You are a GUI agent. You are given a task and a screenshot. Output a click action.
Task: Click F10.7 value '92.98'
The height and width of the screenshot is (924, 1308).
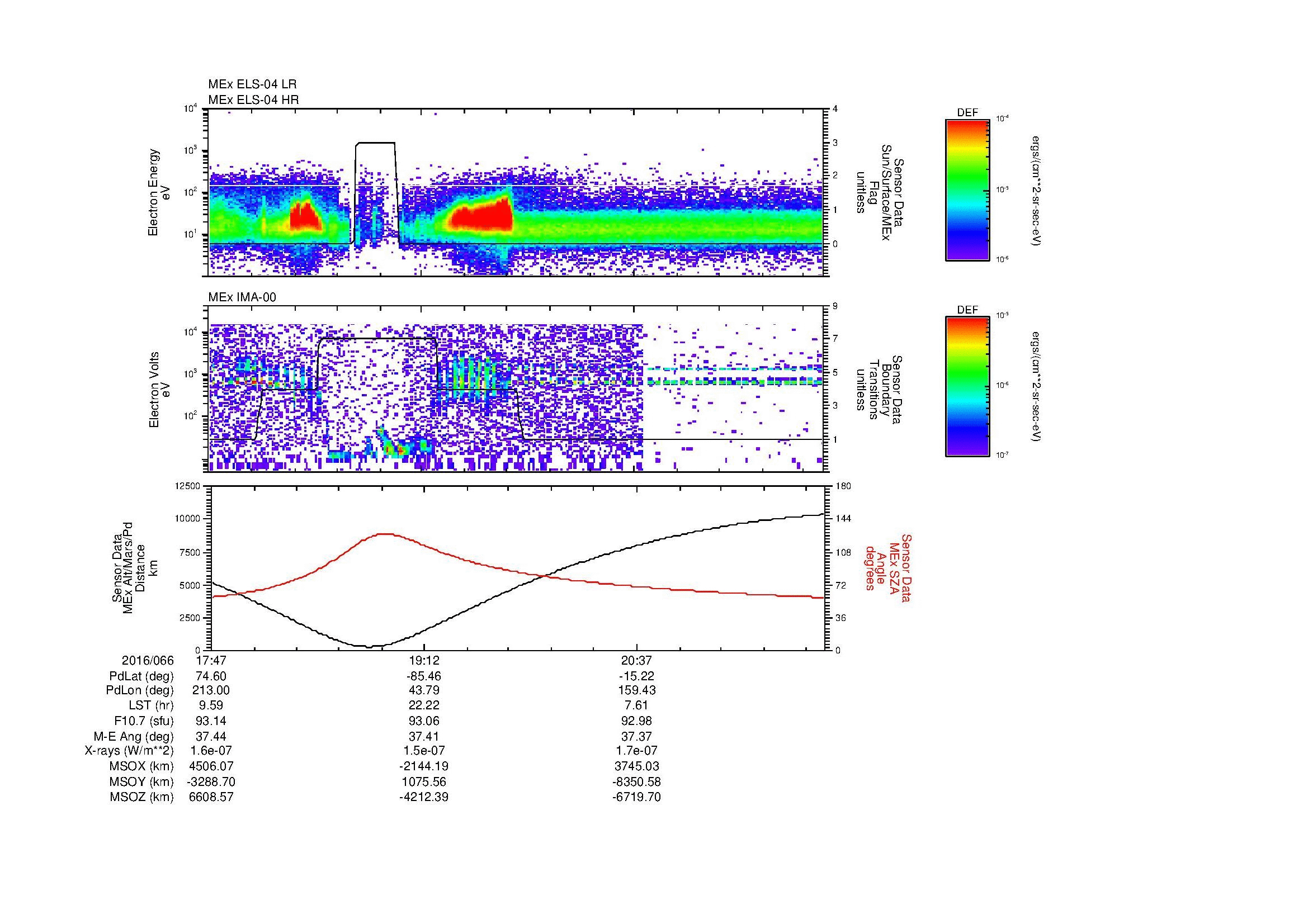click(x=636, y=721)
